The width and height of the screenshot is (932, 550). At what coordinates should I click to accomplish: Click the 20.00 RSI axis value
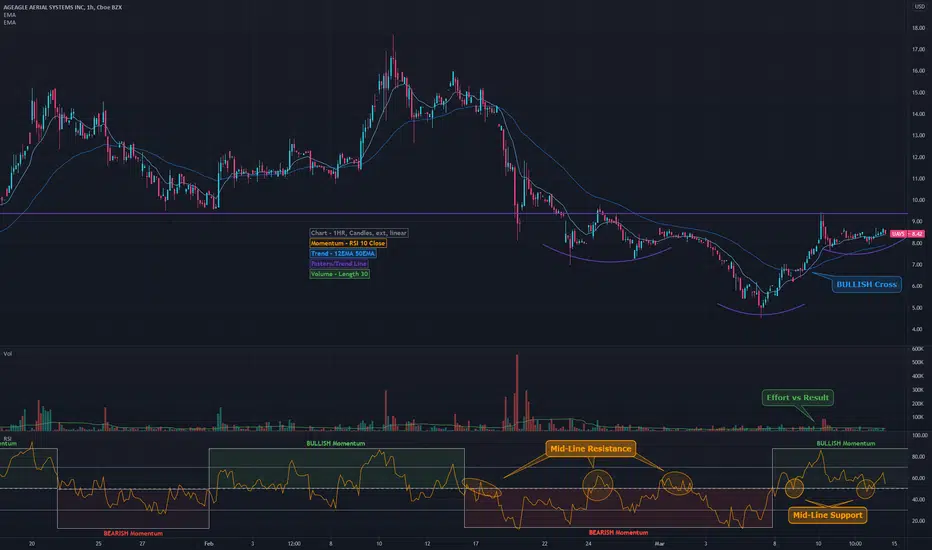[919, 521]
